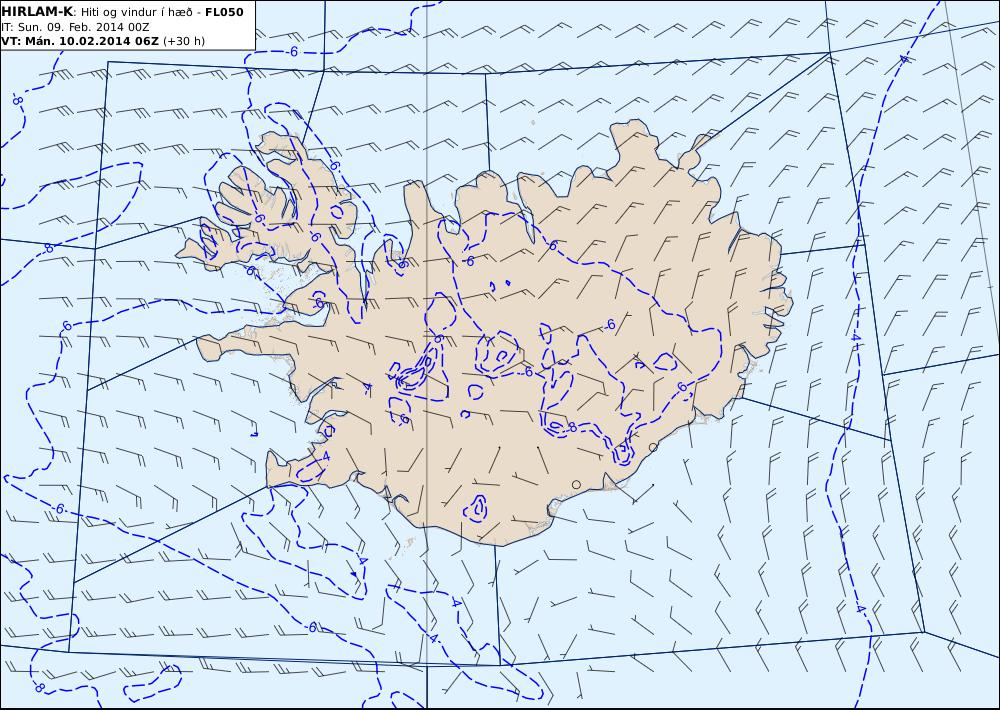Select the FL050 flight level label

click(x=224, y=11)
